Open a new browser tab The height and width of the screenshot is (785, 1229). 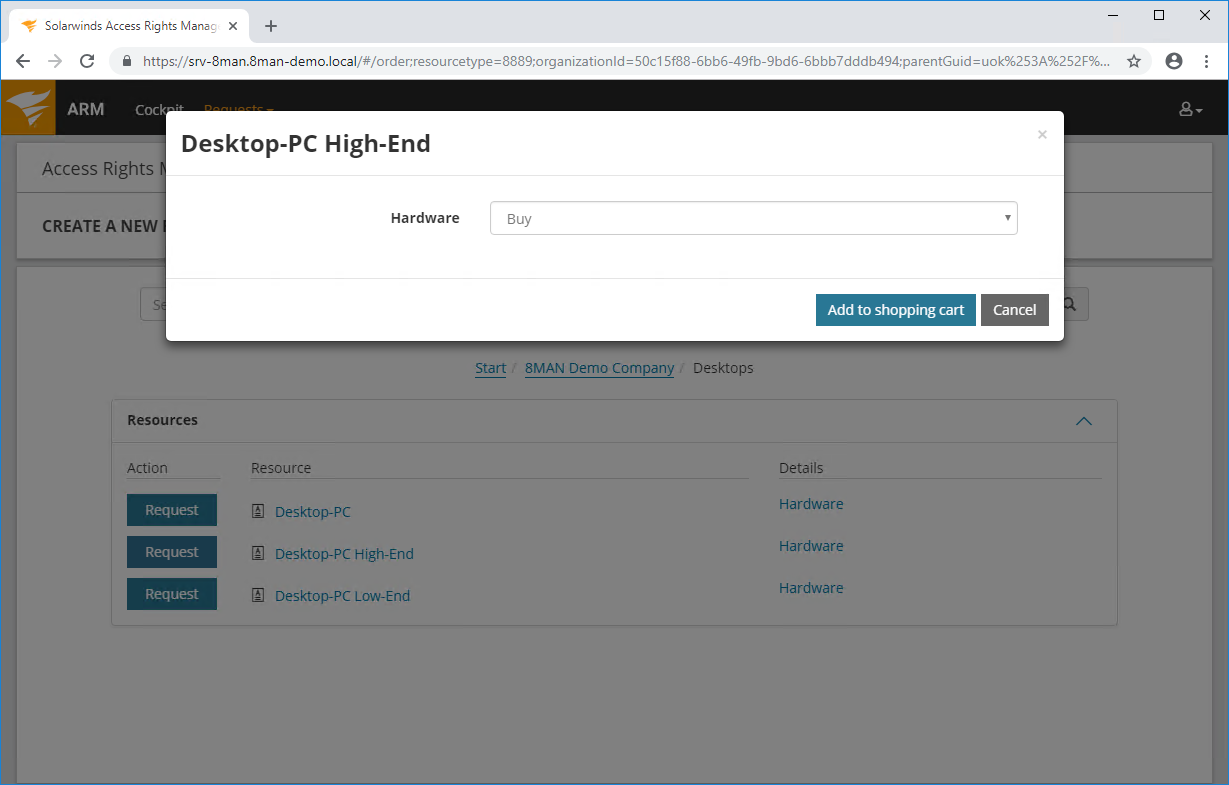pyautogui.click(x=271, y=26)
